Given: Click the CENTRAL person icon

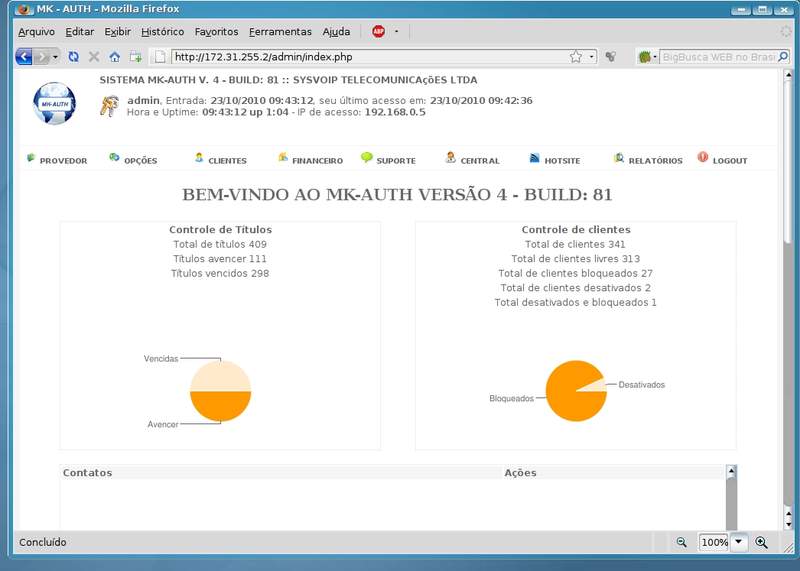Looking at the screenshot, I should [x=451, y=158].
